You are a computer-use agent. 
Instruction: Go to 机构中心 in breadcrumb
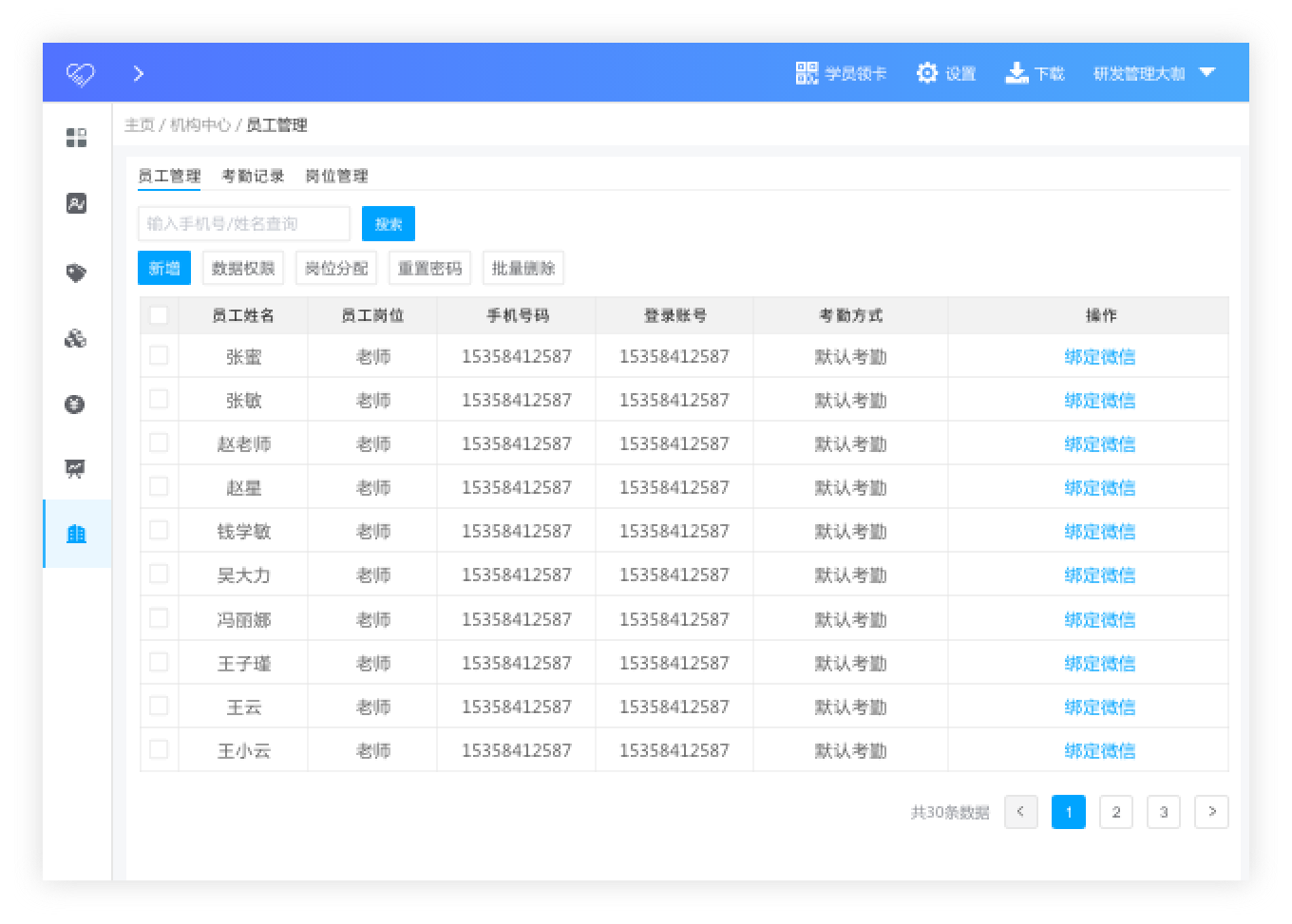pyautogui.click(x=200, y=125)
